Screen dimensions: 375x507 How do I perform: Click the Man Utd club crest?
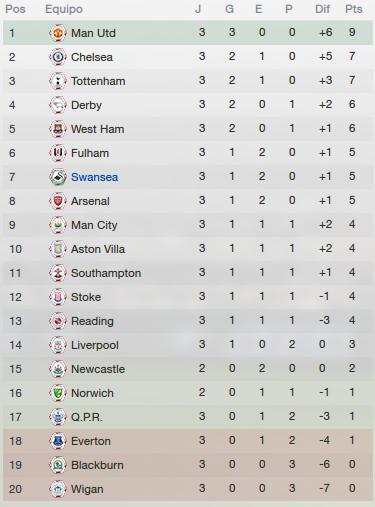[x=58, y=33]
